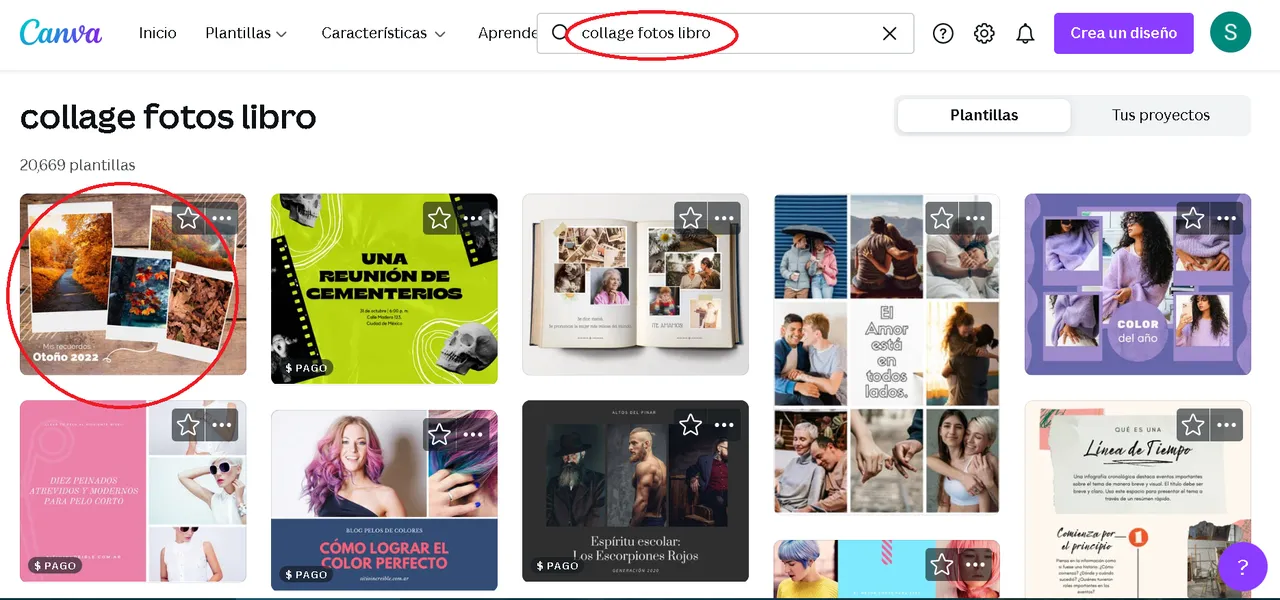Open the account avatar S

tap(1230, 33)
